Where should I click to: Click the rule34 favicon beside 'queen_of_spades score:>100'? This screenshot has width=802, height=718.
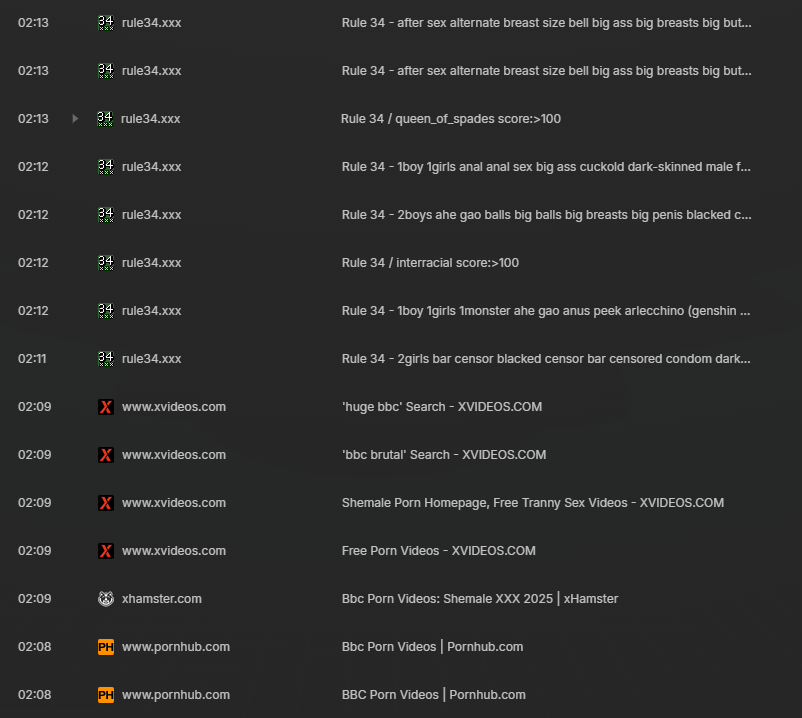pos(105,119)
